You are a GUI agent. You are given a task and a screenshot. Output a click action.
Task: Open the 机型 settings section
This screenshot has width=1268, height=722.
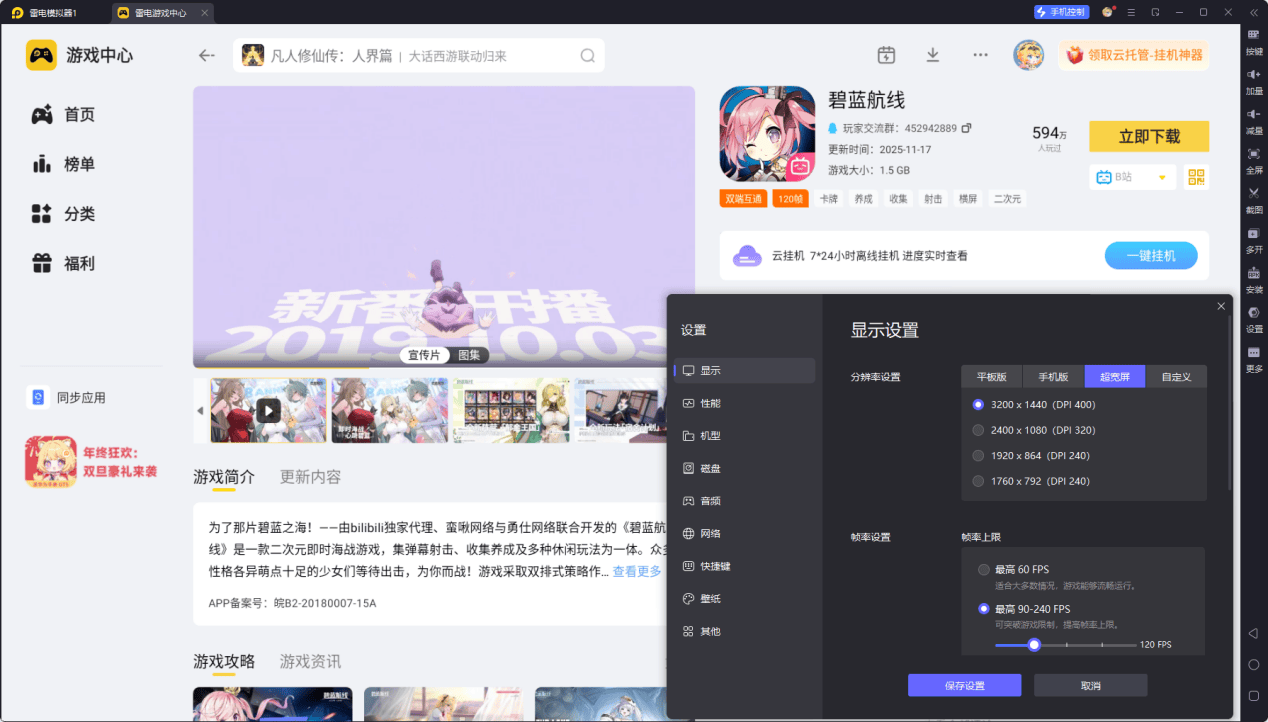tap(744, 436)
